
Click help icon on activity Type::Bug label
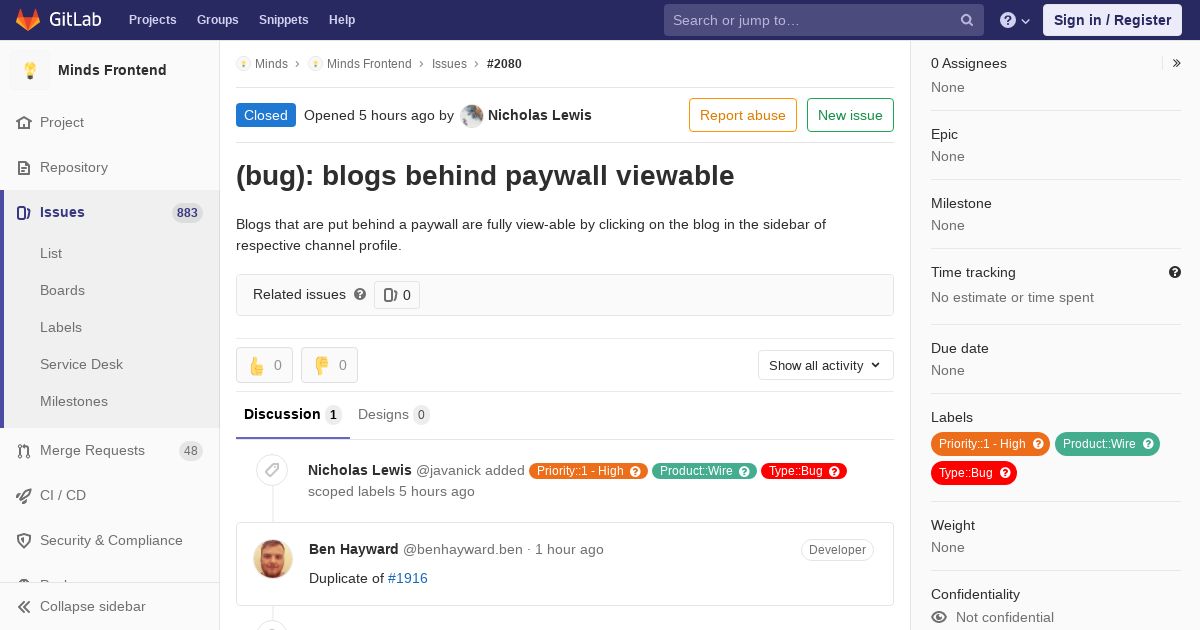point(834,471)
